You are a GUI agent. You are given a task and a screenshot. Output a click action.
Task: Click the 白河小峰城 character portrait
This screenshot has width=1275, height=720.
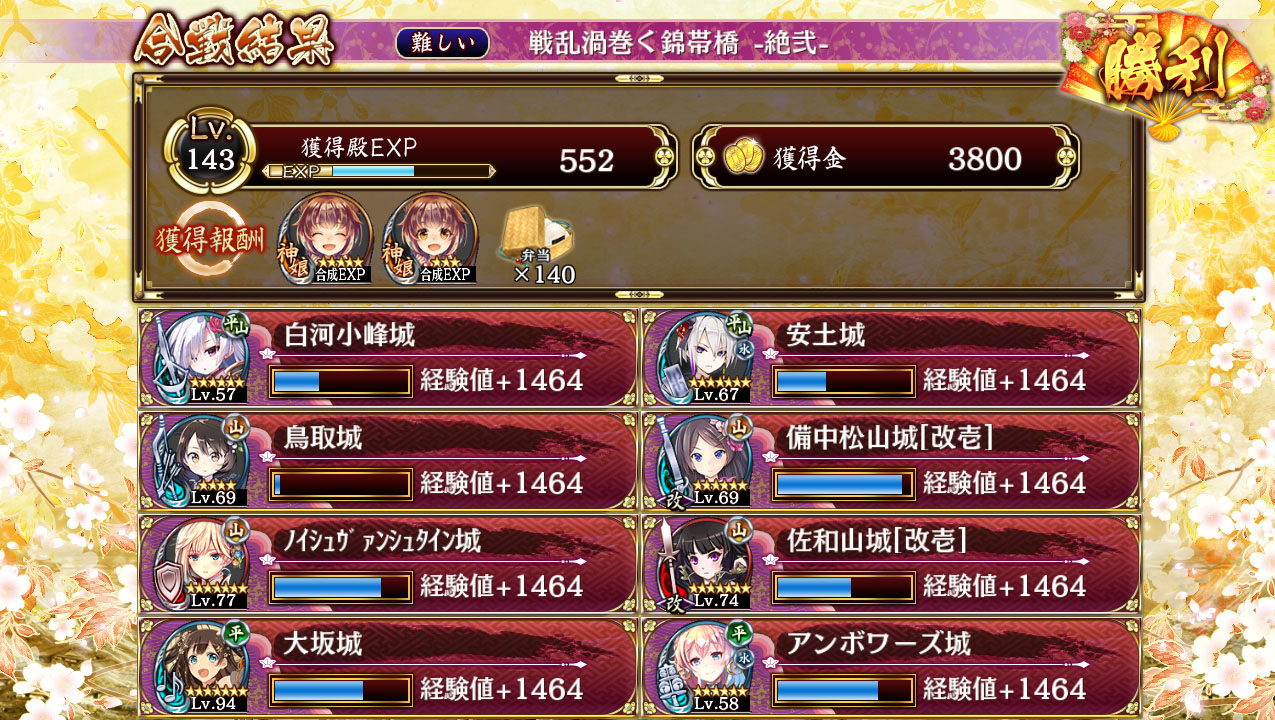pyautogui.click(x=200, y=358)
